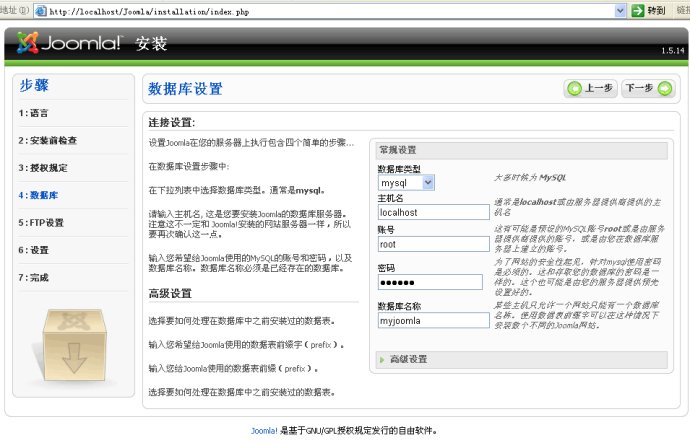Expand the 高级设置 panel bar
Screen dimensions: 690x443
[x=522, y=359]
